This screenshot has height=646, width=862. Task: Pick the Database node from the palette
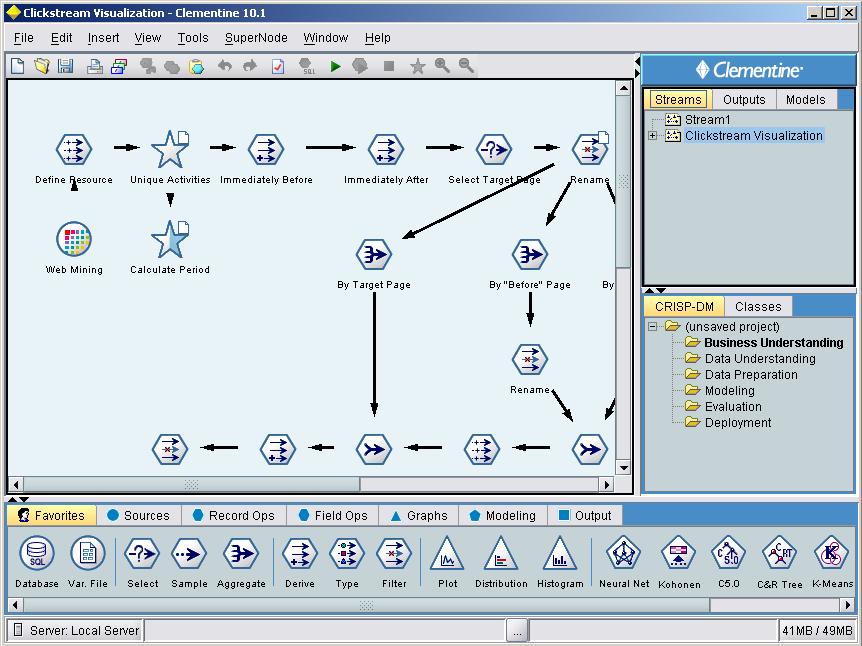pos(37,554)
